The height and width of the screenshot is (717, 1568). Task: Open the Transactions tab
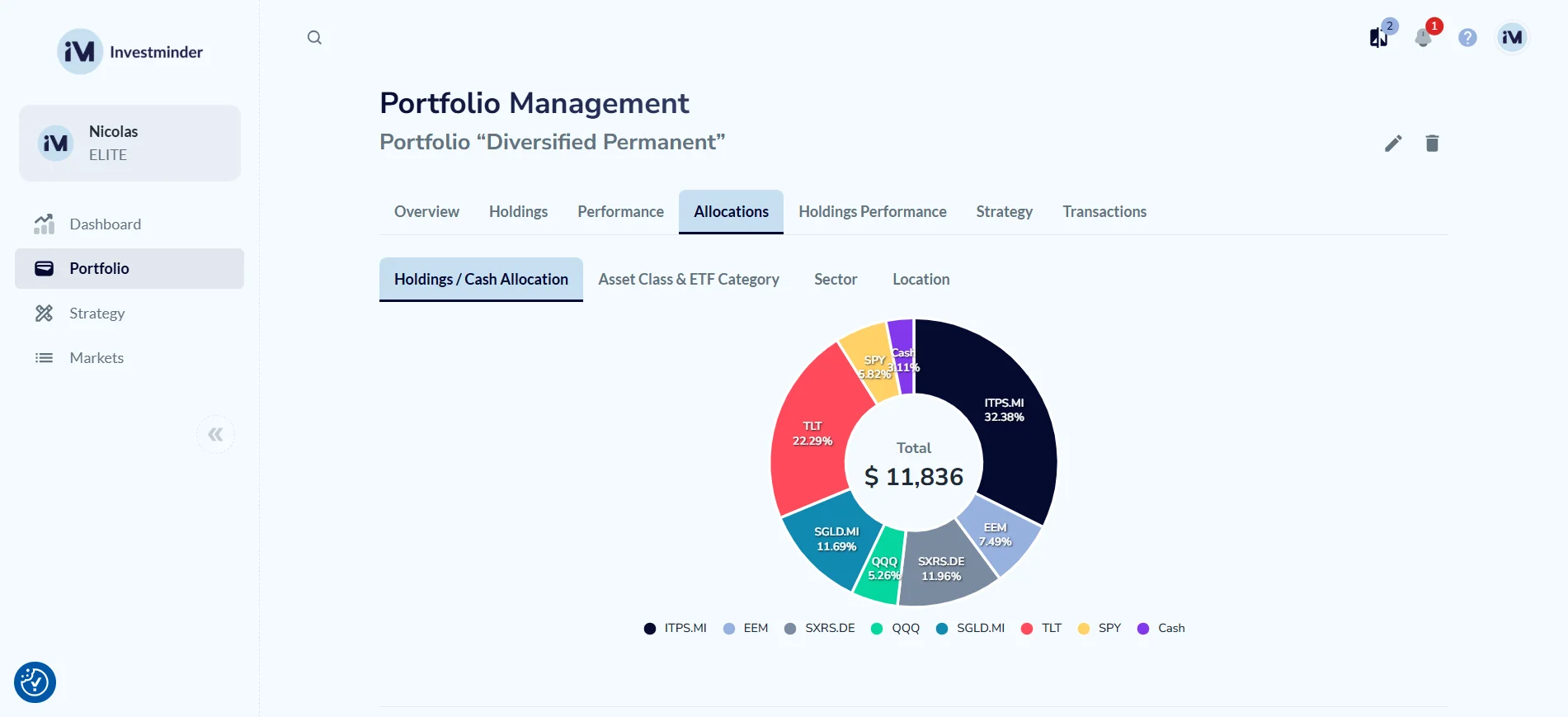click(1104, 212)
